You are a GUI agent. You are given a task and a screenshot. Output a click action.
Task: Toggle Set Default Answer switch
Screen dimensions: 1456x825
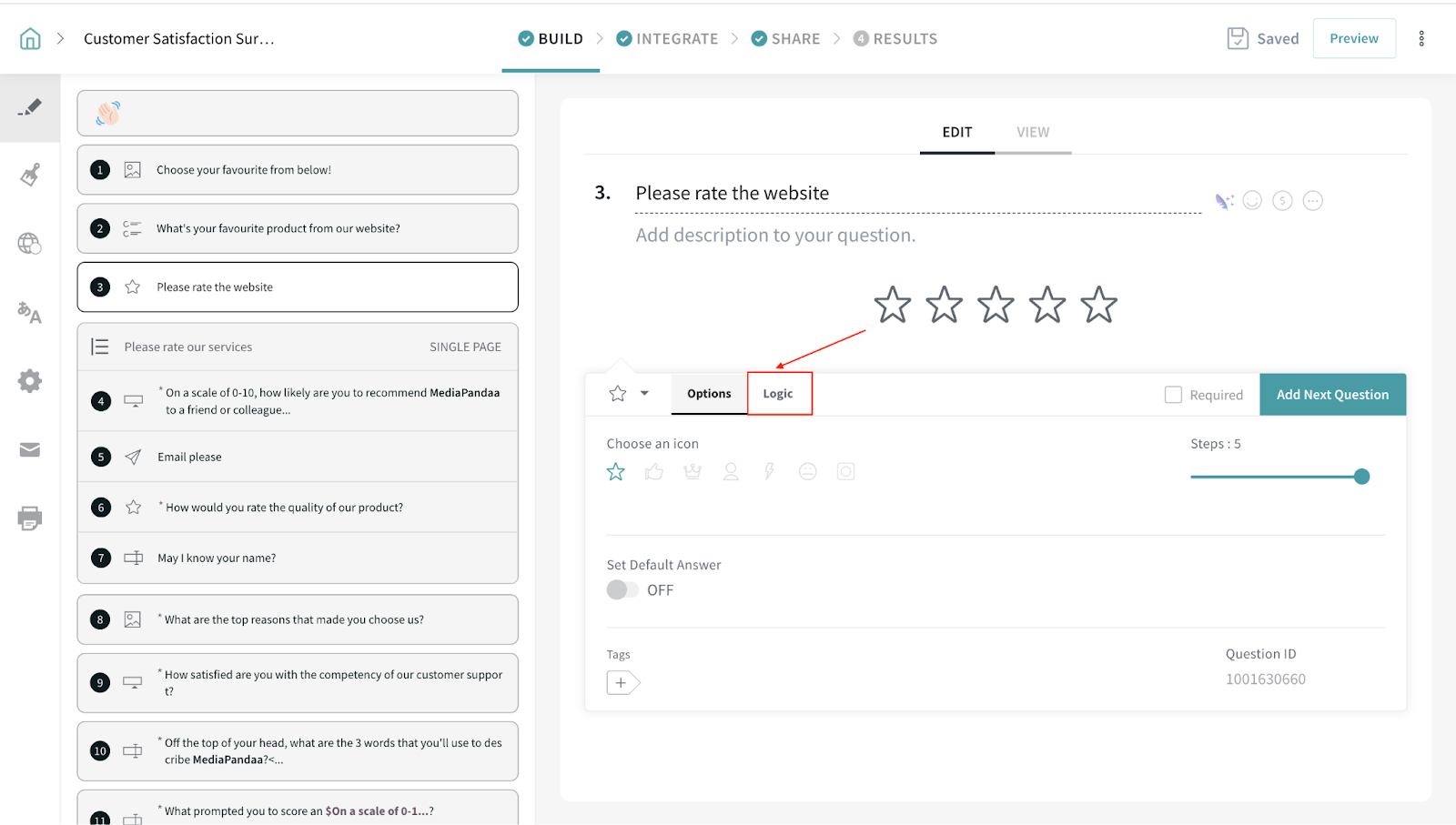coord(622,590)
